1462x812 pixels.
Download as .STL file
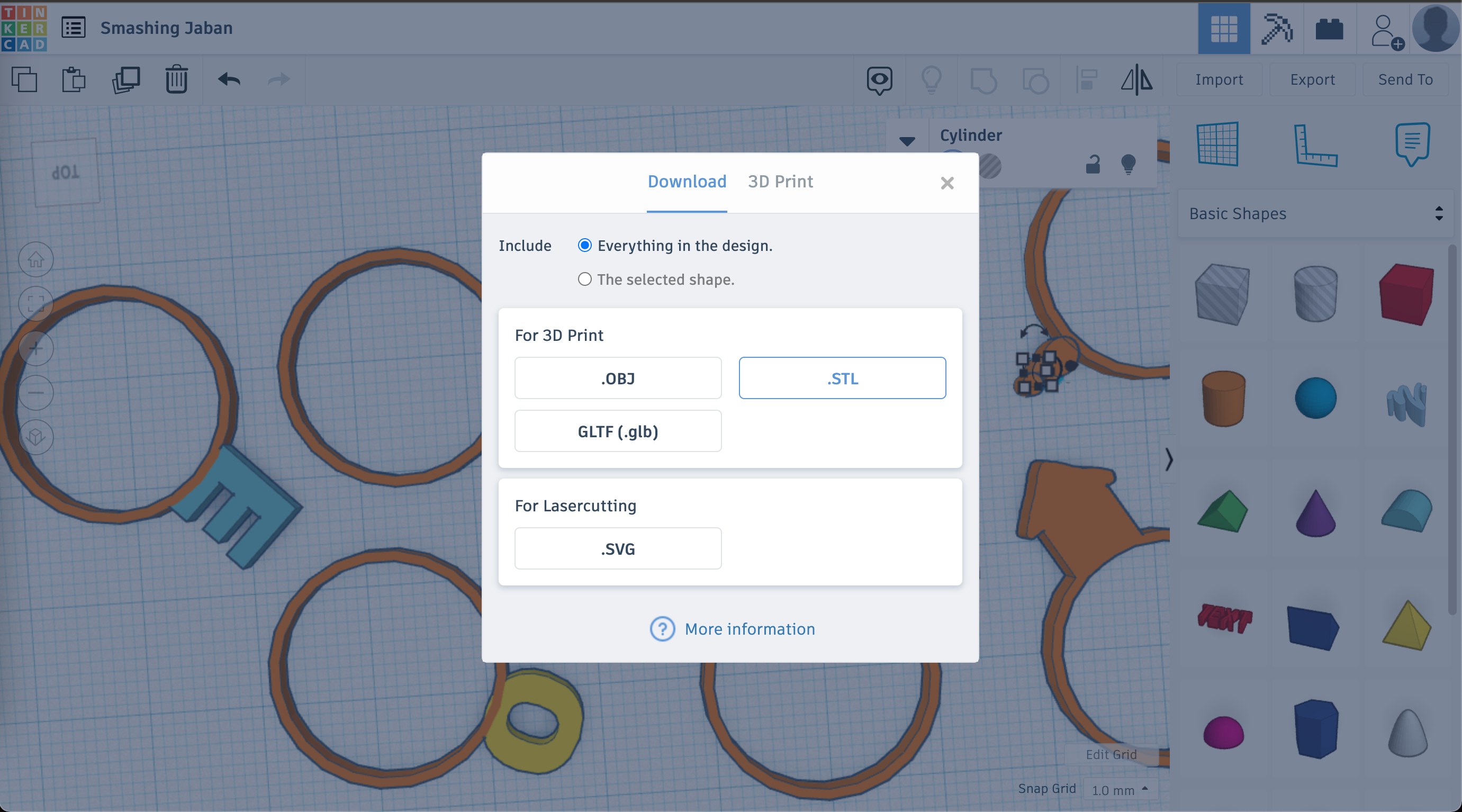point(842,378)
